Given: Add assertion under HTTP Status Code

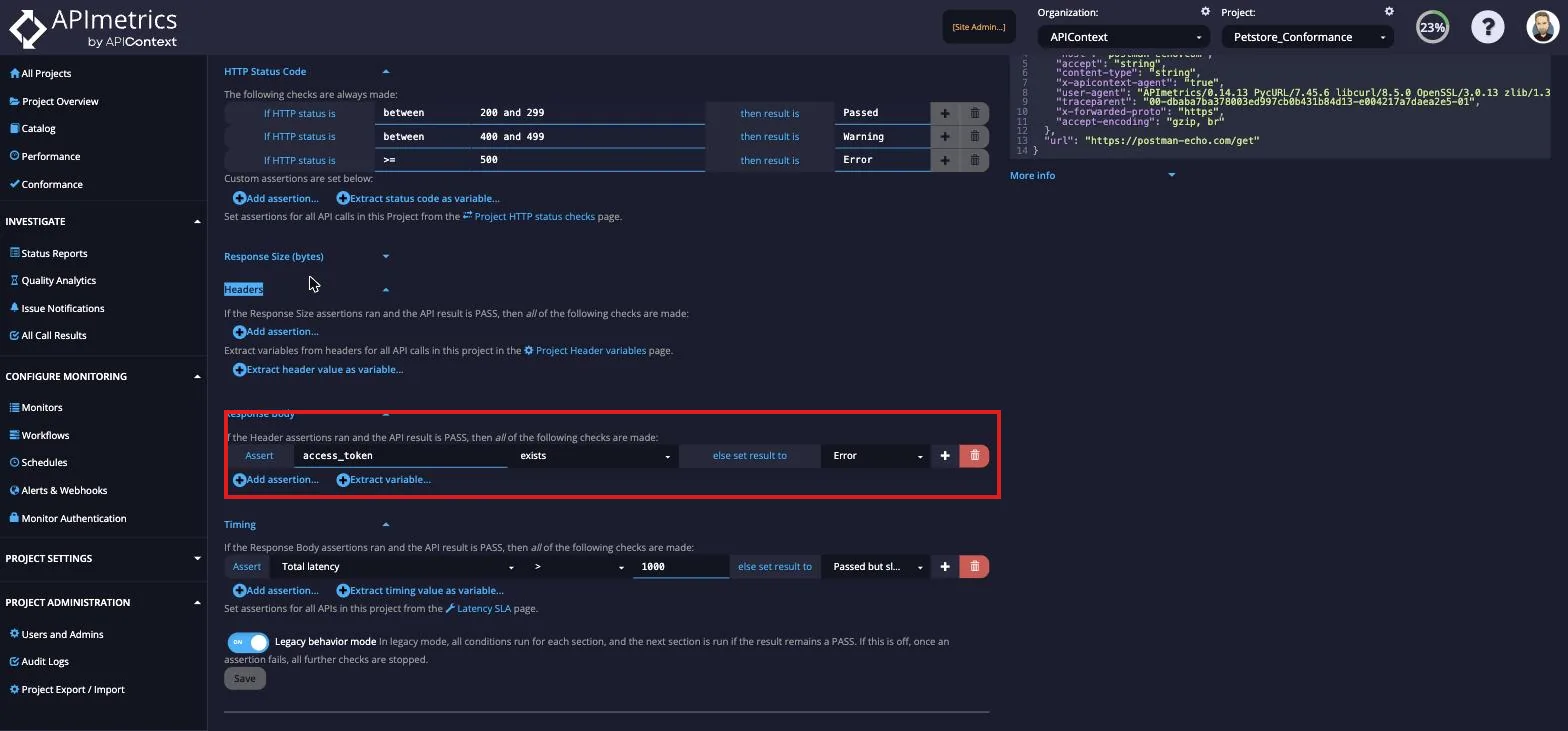Looking at the screenshot, I should tap(276, 198).
